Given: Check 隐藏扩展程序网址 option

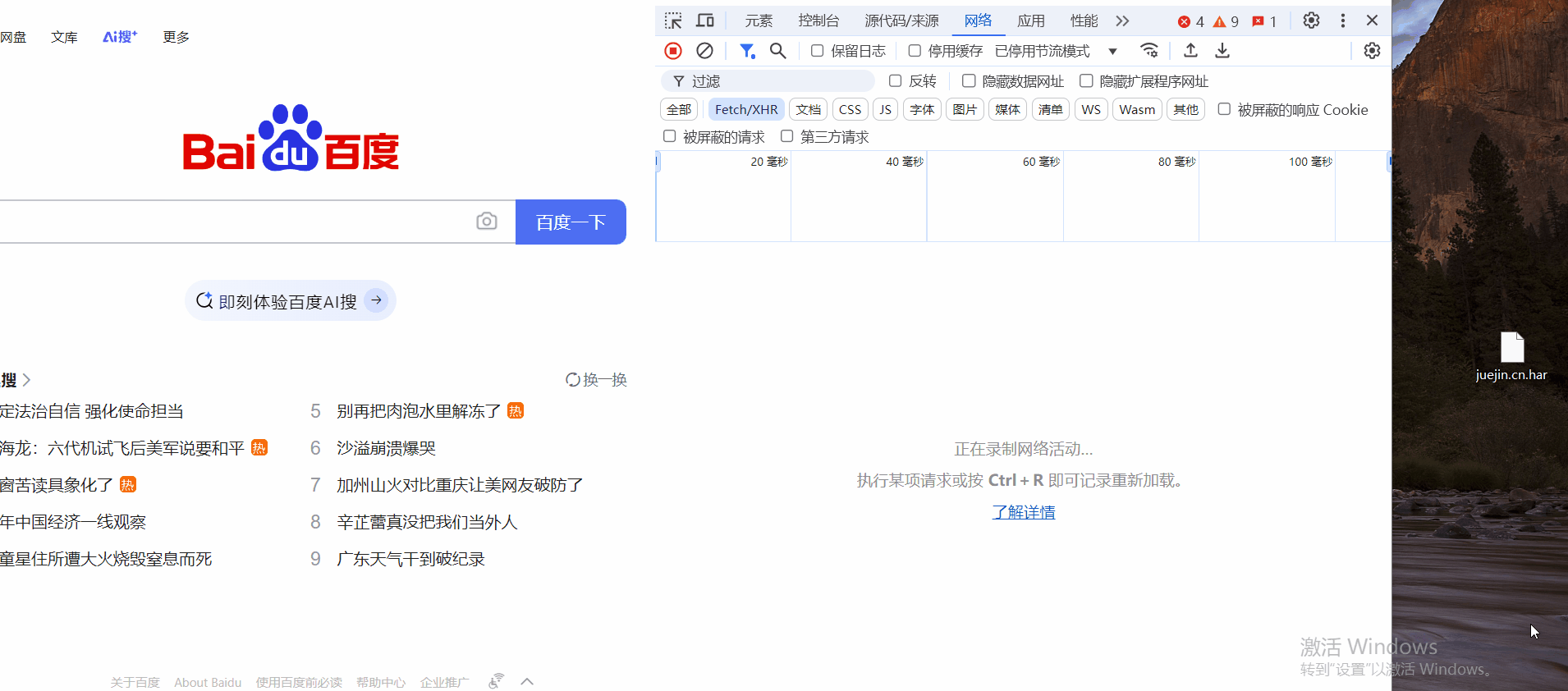Looking at the screenshot, I should 1086,80.
